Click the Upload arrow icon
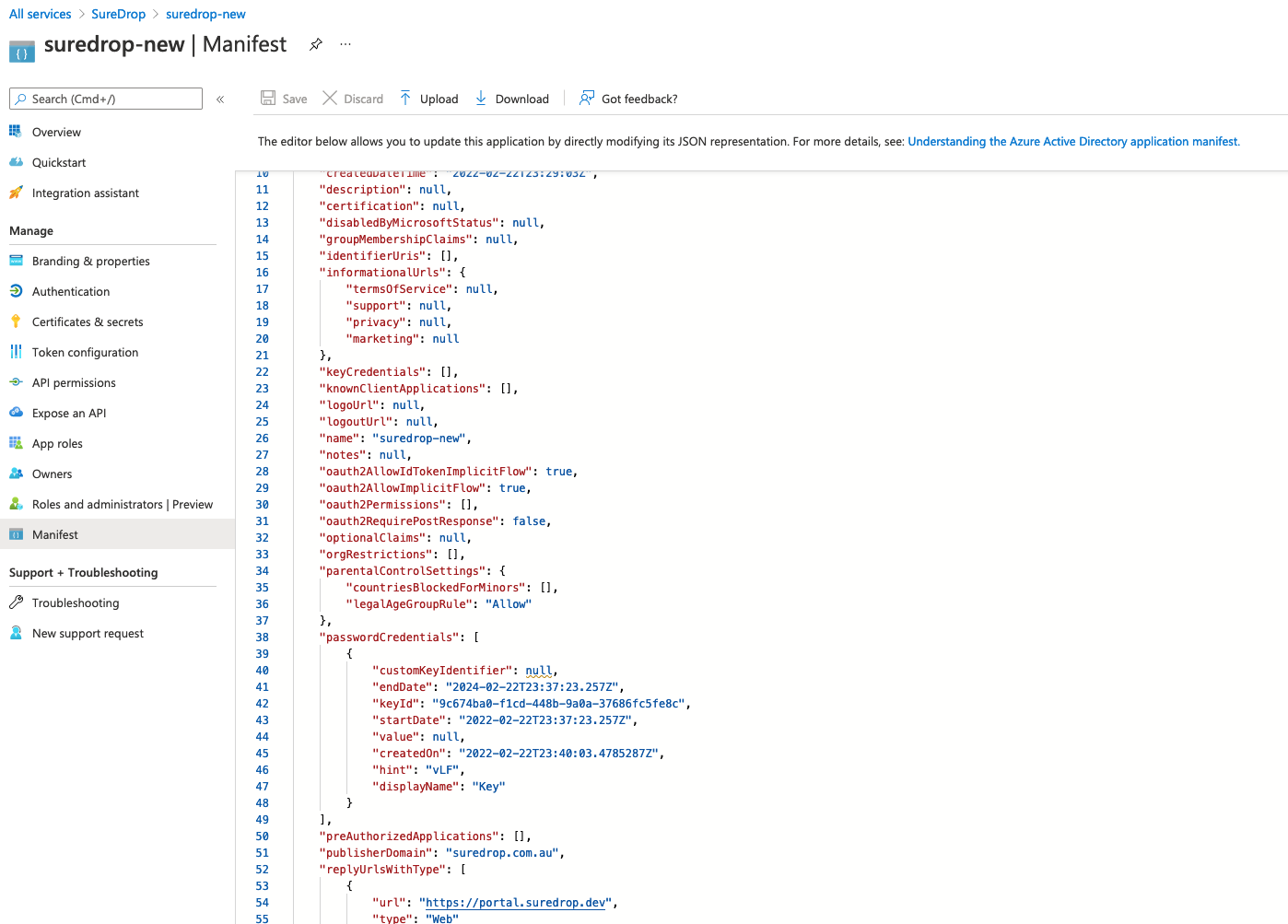 tap(405, 98)
